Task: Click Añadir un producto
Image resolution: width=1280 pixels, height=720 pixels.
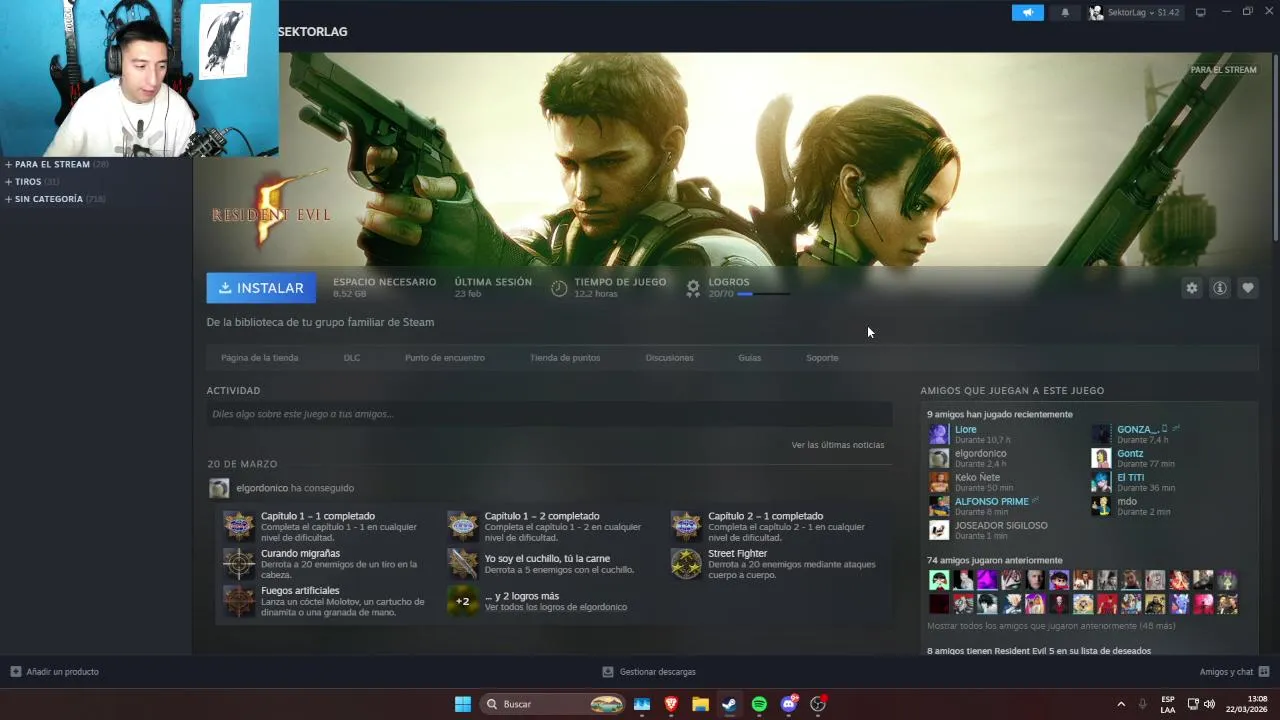Action: click(55, 672)
